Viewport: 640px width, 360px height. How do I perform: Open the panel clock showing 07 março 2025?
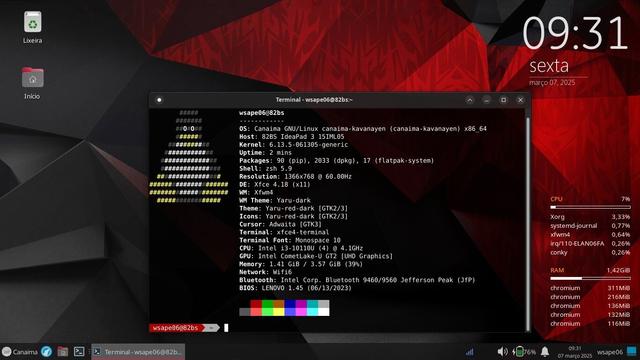[575, 352]
